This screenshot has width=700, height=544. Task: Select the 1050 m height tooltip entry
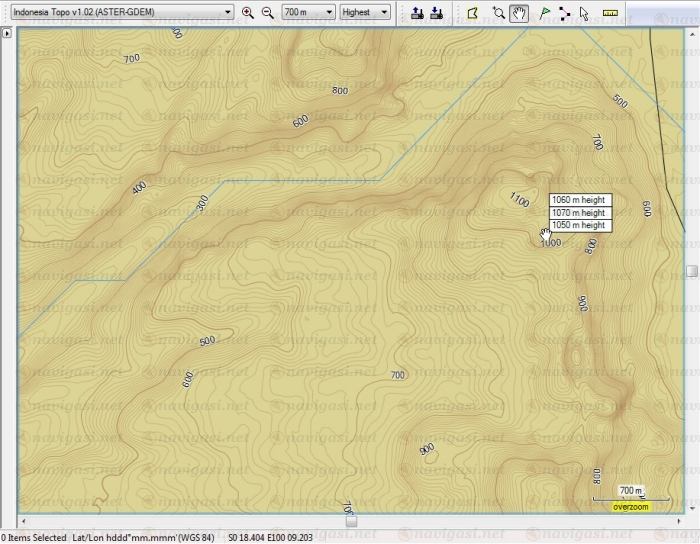(578, 226)
